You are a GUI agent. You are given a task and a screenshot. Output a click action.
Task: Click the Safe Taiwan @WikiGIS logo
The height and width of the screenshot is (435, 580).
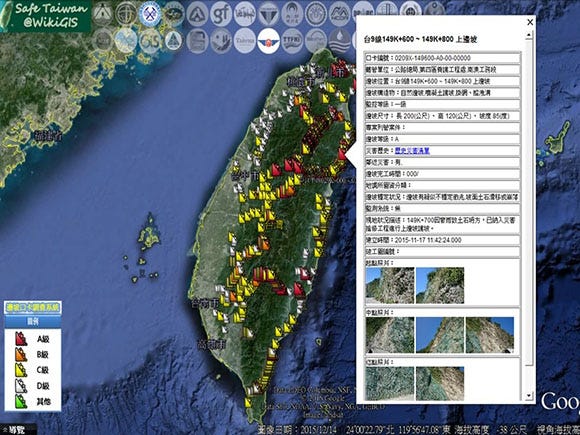pos(45,16)
